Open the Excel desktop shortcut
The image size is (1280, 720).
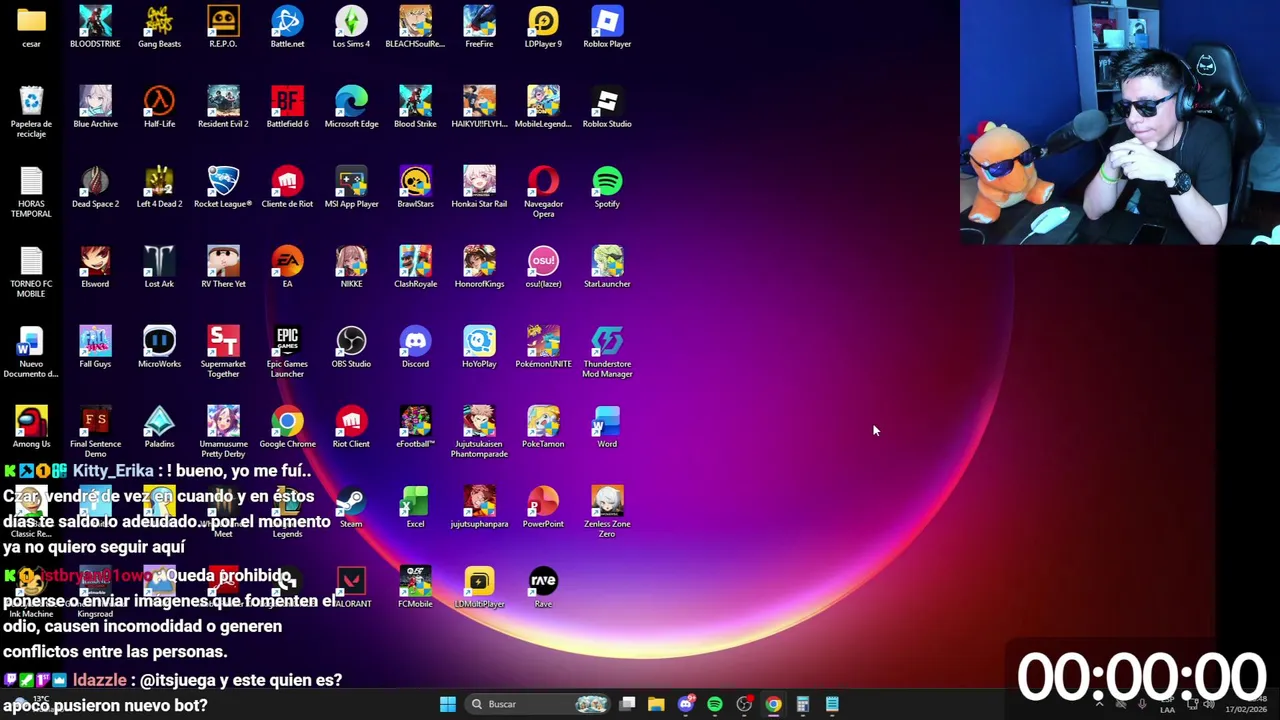click(x=415, y=507)
